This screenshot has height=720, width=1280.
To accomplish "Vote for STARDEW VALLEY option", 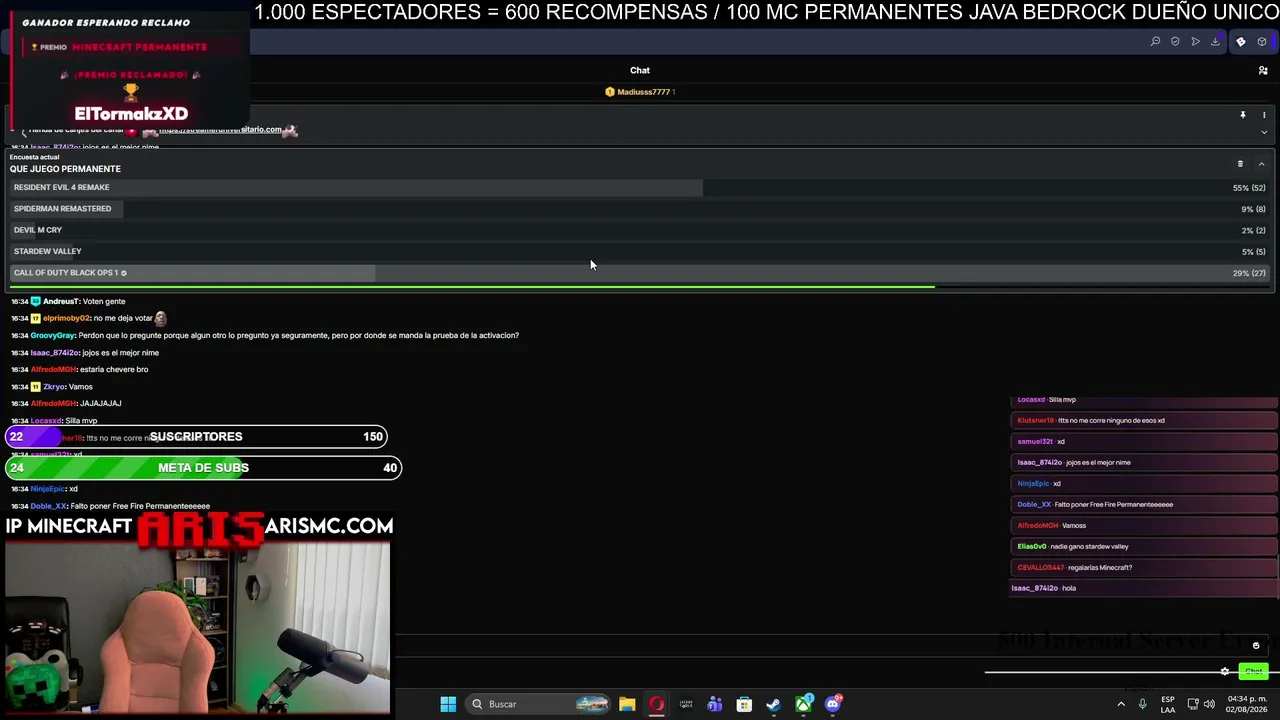I will [640, 251].
